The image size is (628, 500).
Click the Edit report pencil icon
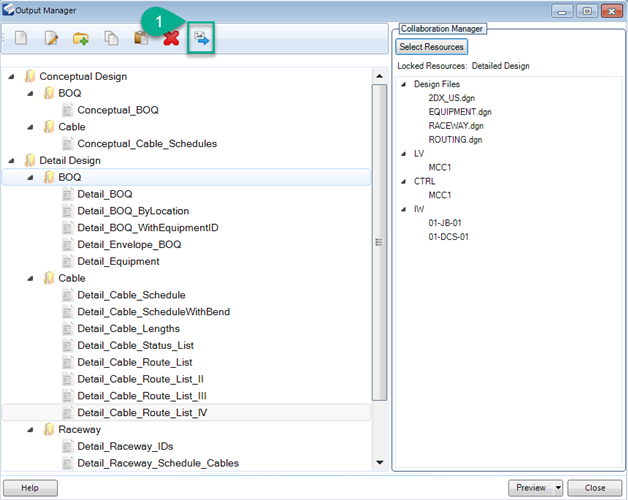[x=51, y=38]
